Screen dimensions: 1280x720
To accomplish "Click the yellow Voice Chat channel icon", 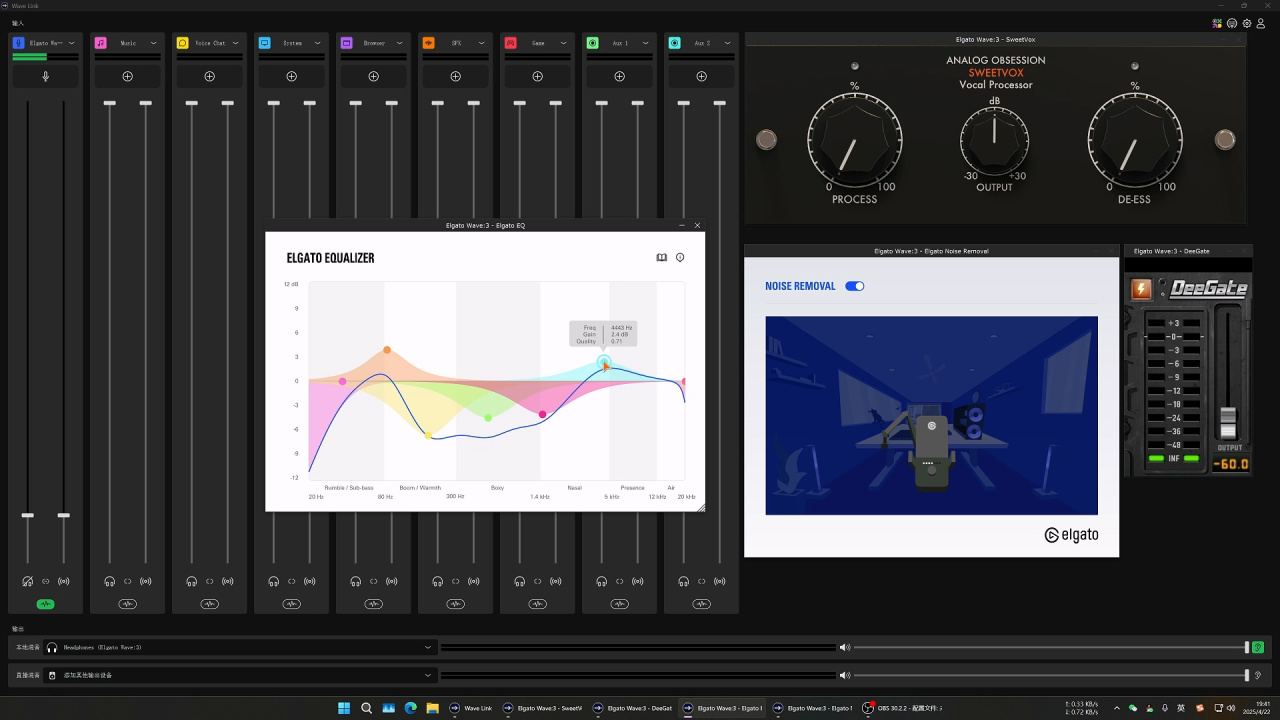I will [x=183, y=43].
